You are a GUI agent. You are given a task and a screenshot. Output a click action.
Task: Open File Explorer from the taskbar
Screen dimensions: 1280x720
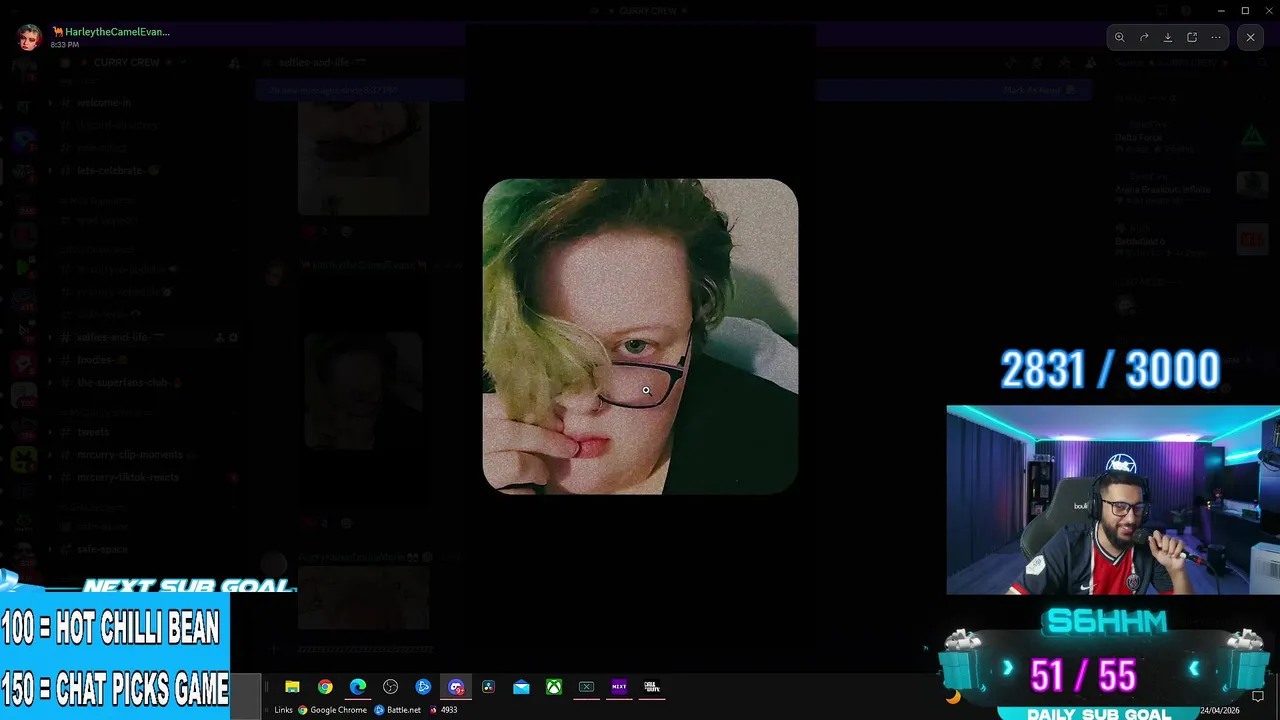(292, 687)
